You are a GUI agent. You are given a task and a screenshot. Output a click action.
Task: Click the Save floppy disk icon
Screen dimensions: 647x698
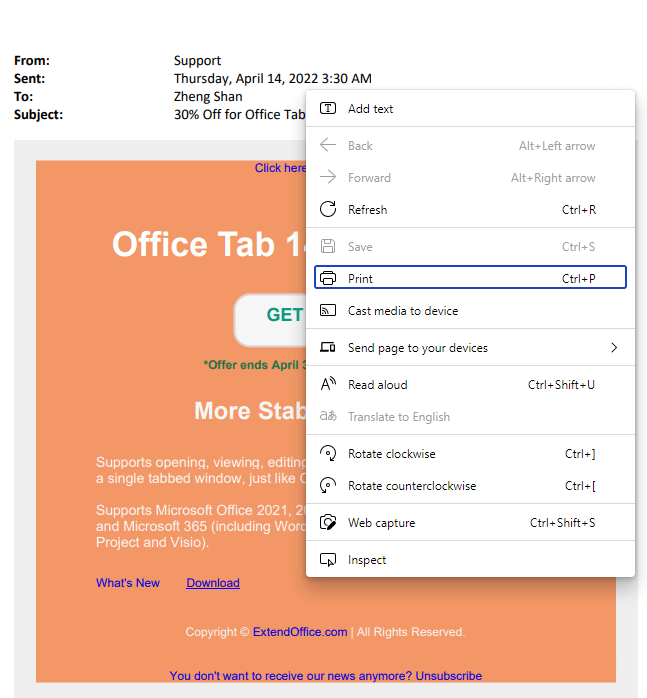click(328, 246)
